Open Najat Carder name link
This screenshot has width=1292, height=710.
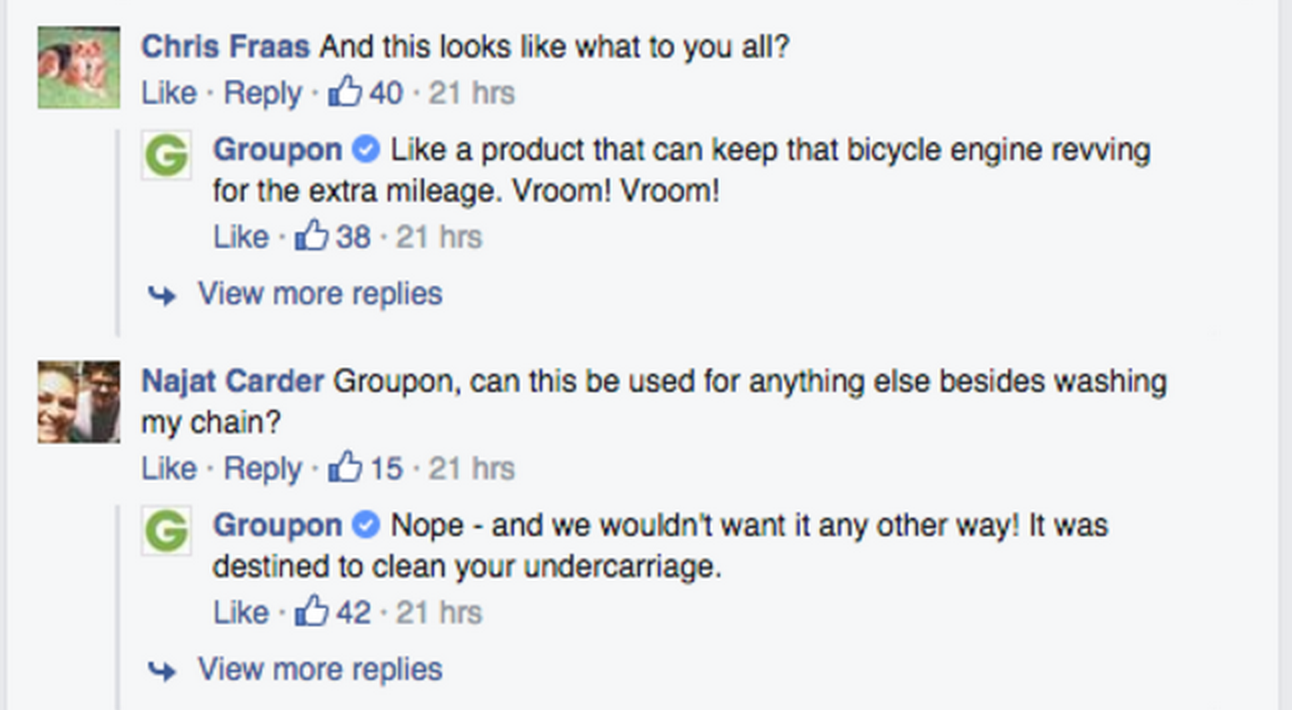pos(232,382)
